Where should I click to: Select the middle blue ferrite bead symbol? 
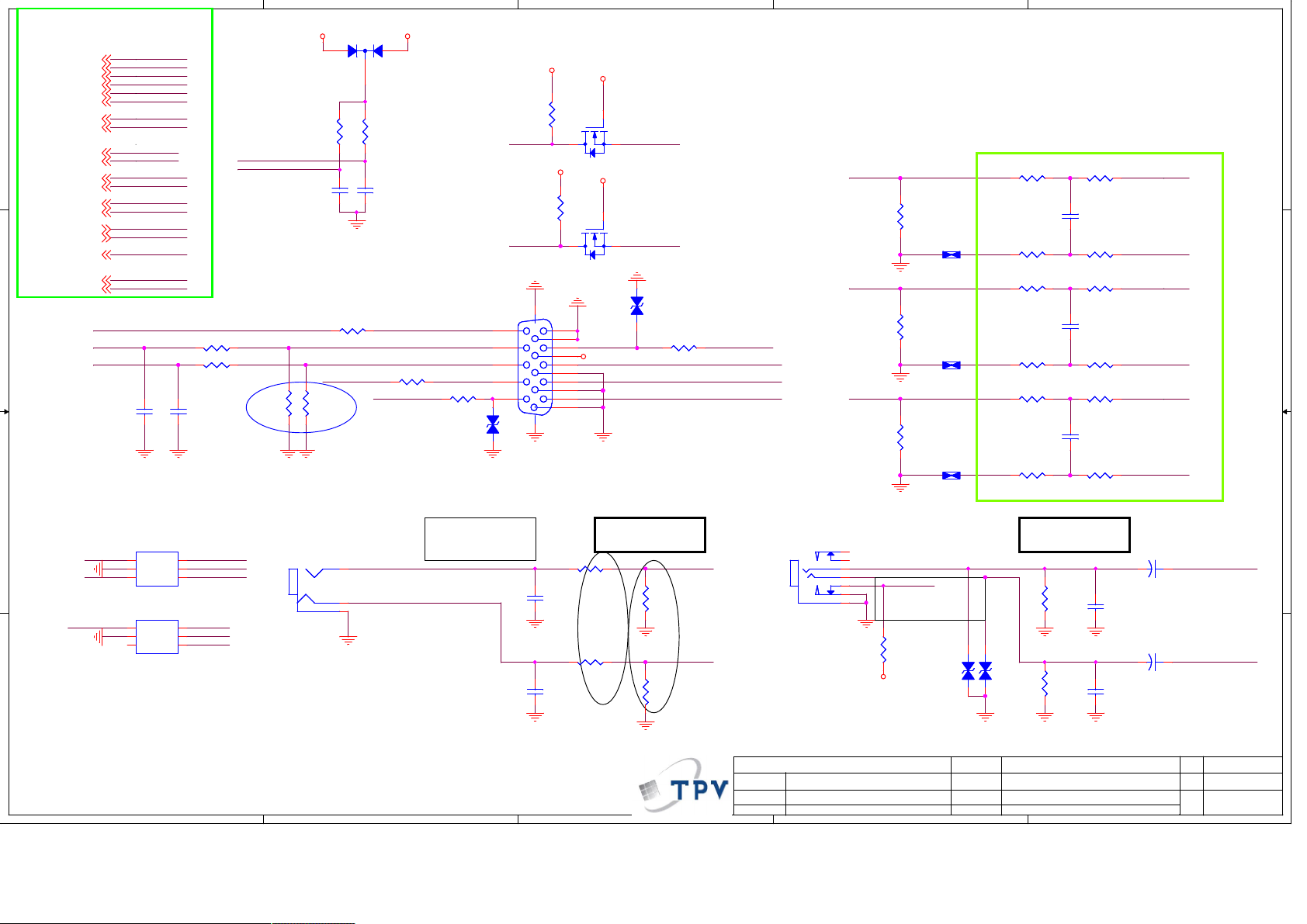[951, 365]
